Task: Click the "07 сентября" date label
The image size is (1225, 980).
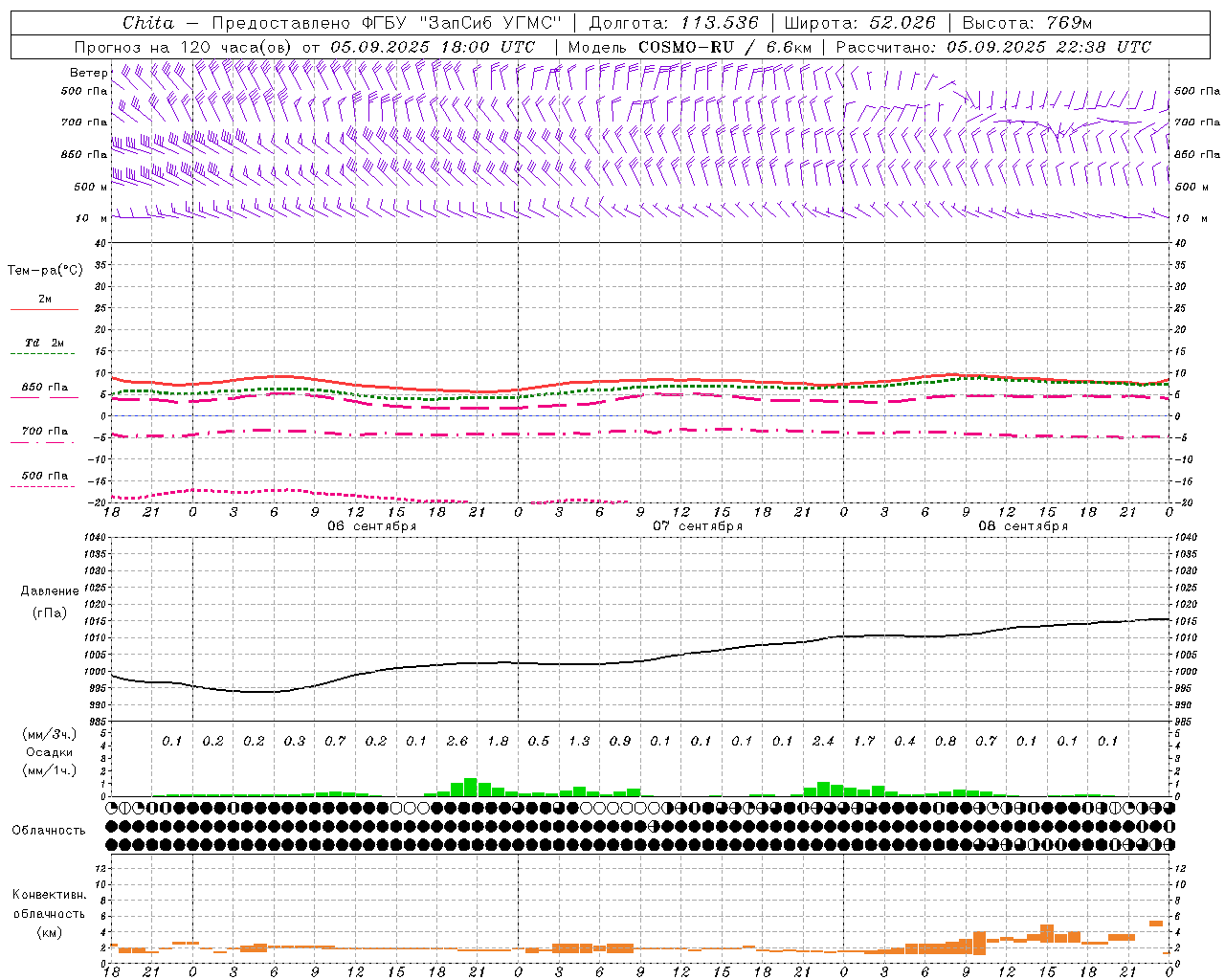Action: (698, 526)
